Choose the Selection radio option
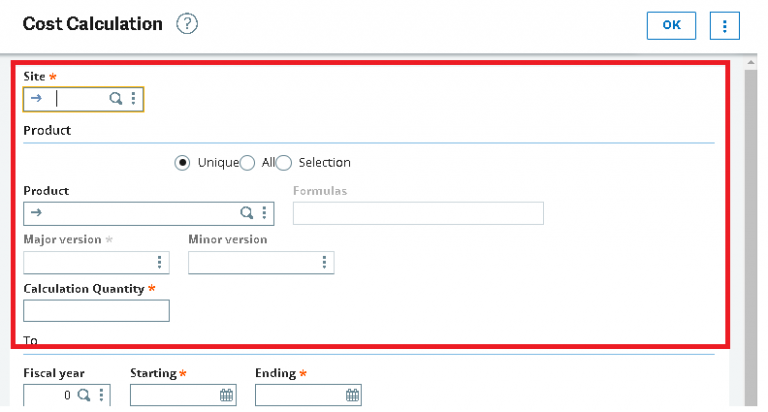This screenshot has height=412, width=768. pyautogui.click(x=284, y=163)
